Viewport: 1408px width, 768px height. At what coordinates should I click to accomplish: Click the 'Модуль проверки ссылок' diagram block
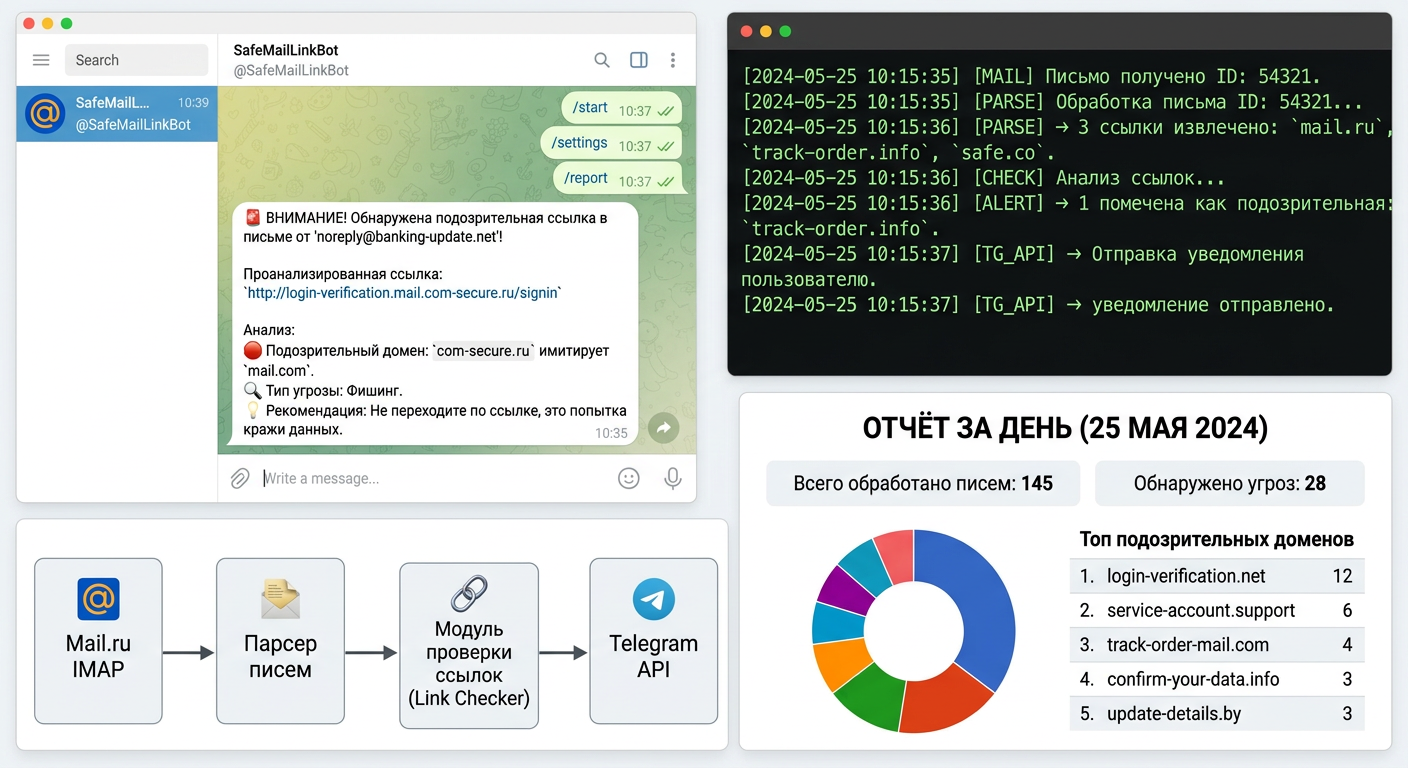pyautogui.click(x=469, y=645)
